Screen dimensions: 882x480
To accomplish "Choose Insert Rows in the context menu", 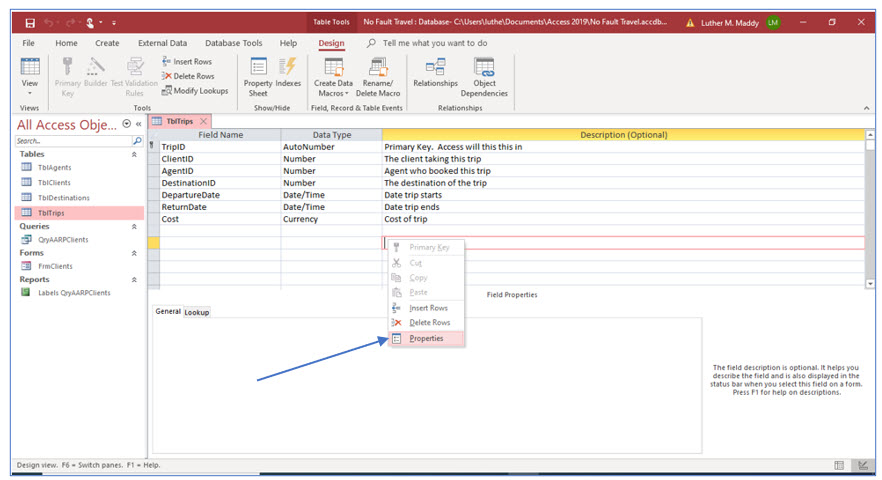I will (x=427, y=308).
